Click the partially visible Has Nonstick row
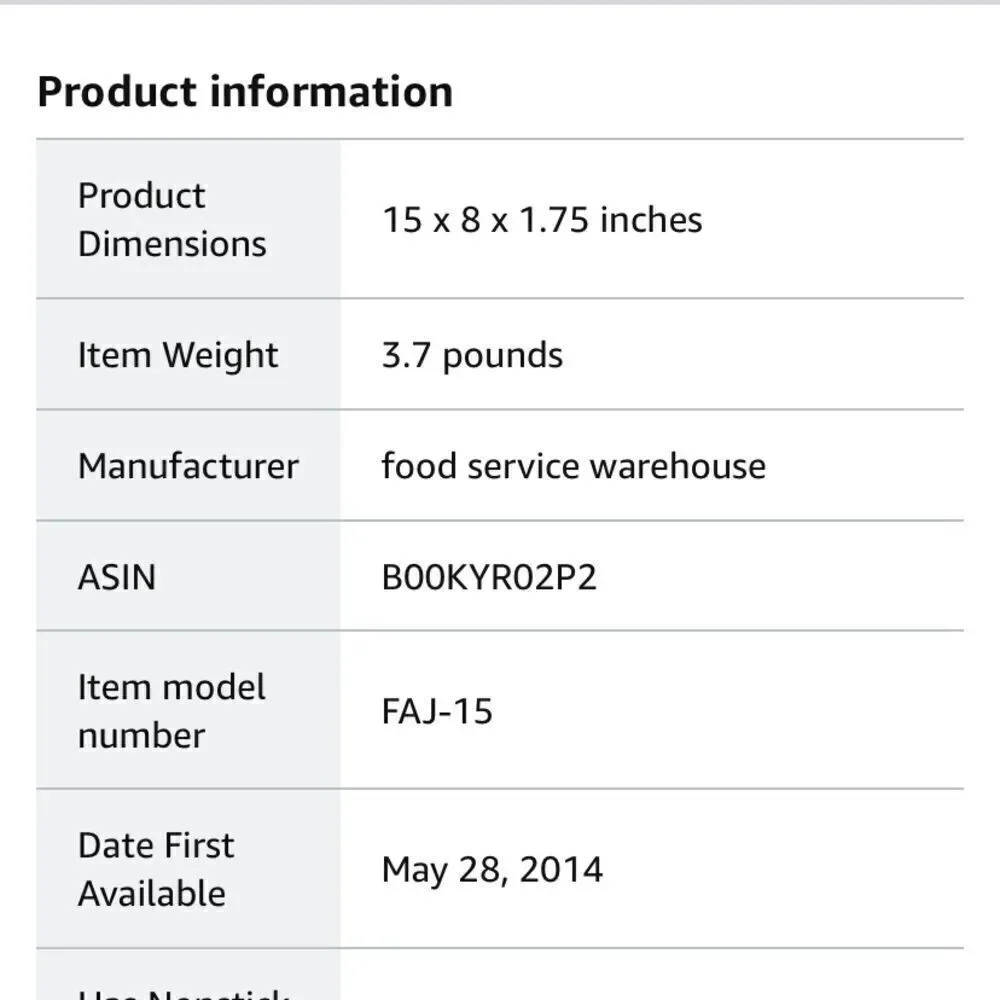Screen dimensions: 1000x1000 pos(500,974)
